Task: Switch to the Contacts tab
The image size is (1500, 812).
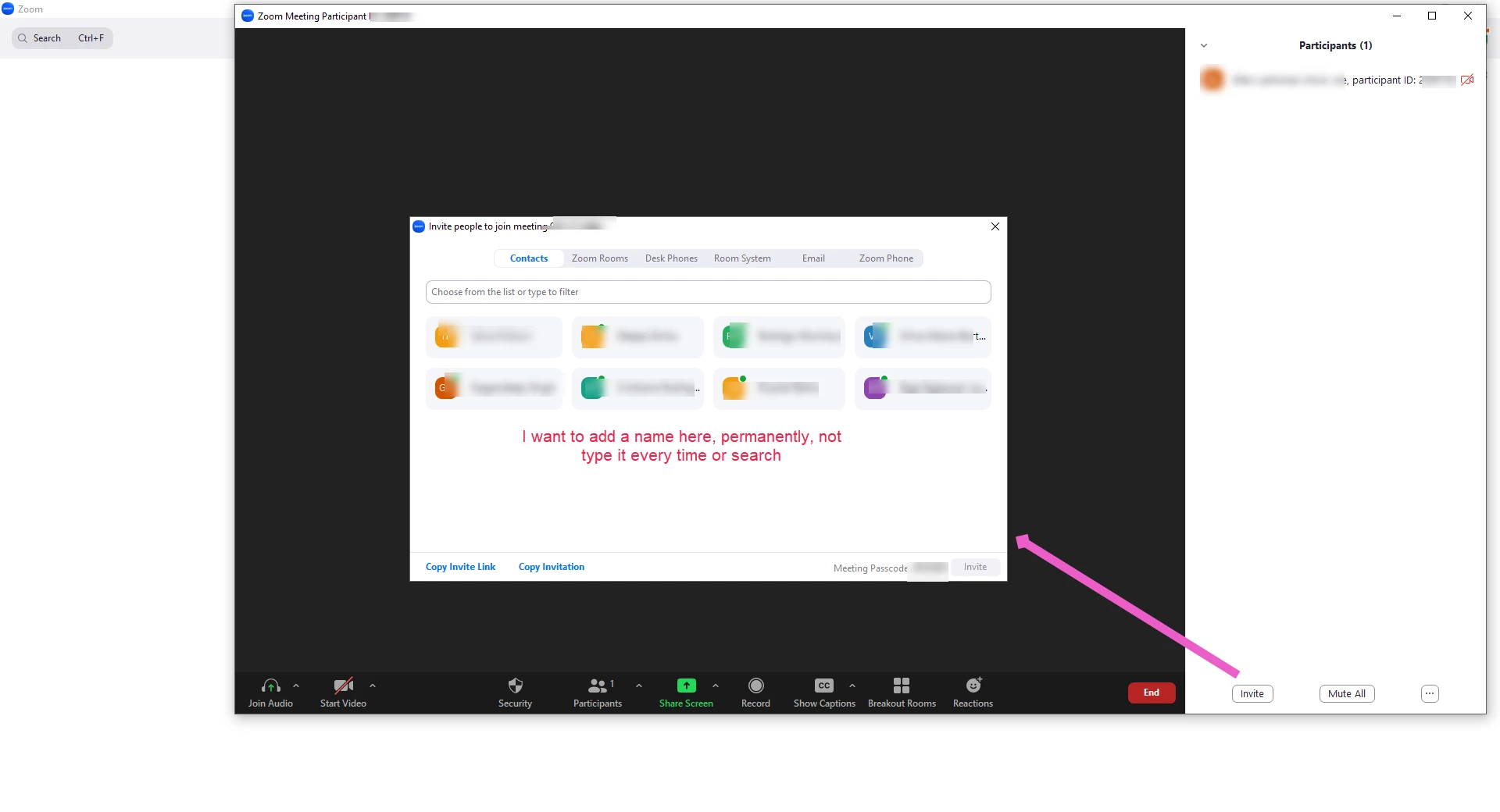Action: click(x=529, y=258)
